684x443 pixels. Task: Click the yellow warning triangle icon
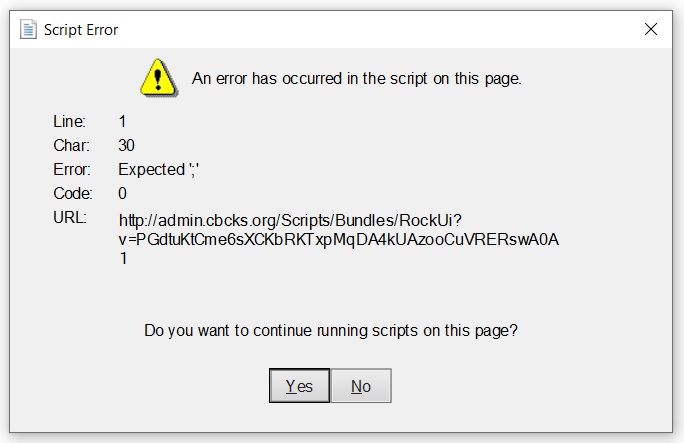tap(157, 76)
